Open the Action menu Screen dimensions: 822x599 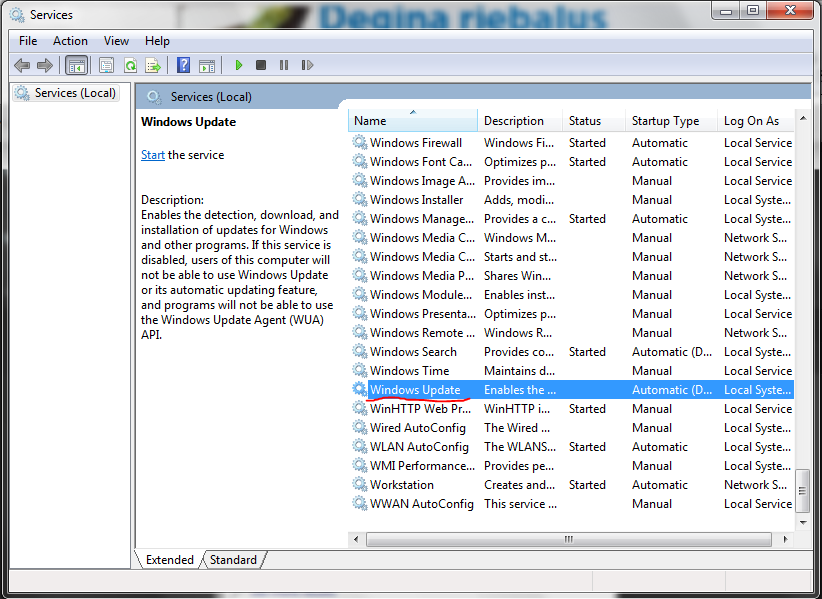coord(70,41)
